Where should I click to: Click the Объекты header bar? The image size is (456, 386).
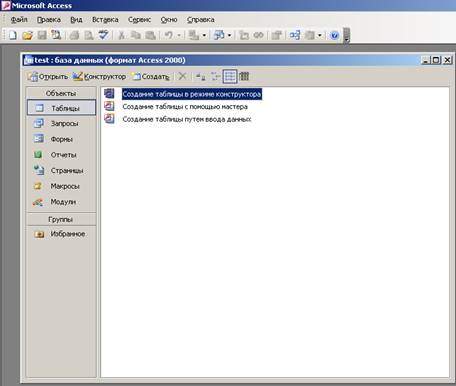point(61,93)
